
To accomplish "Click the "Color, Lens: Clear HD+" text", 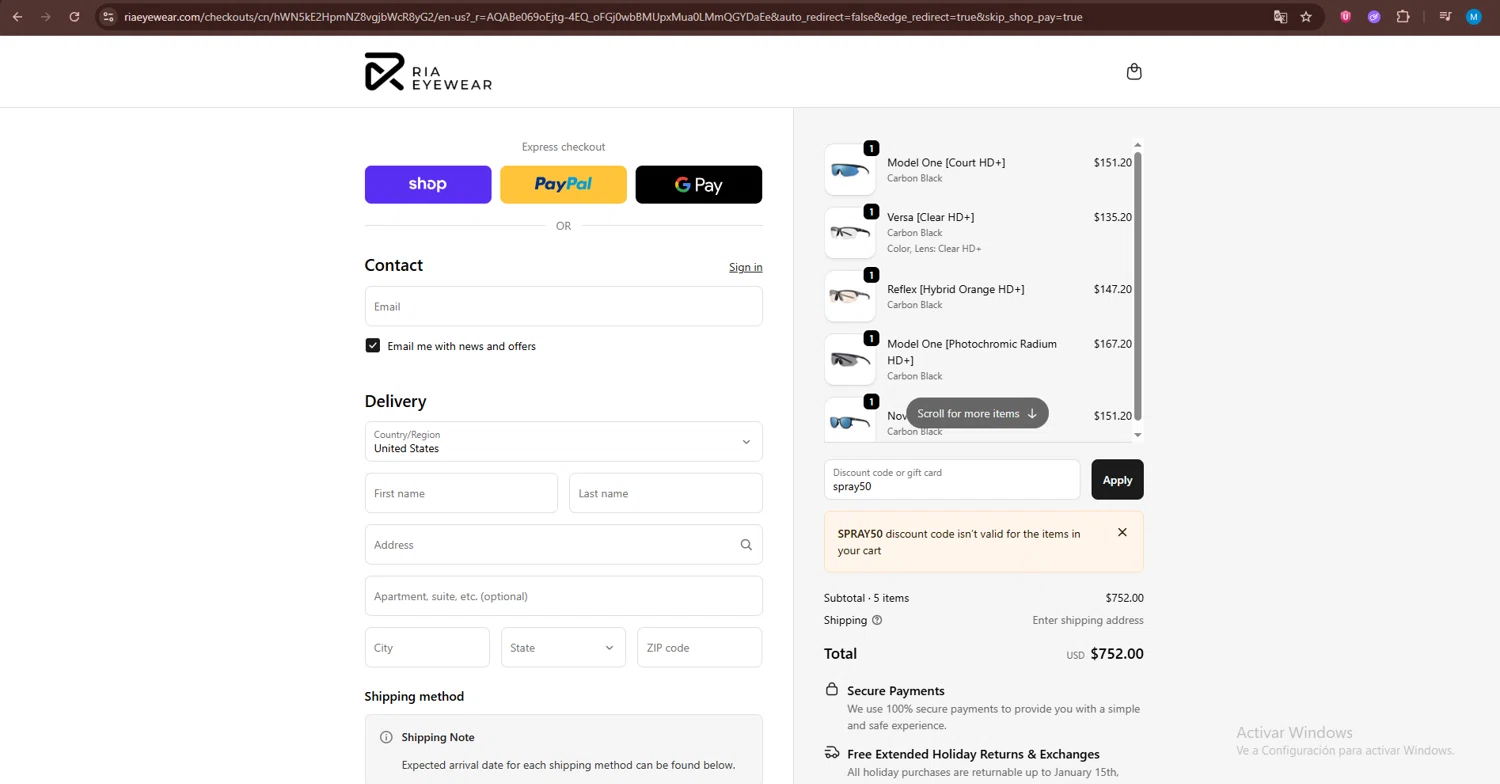I will click(x=934, y=249).
